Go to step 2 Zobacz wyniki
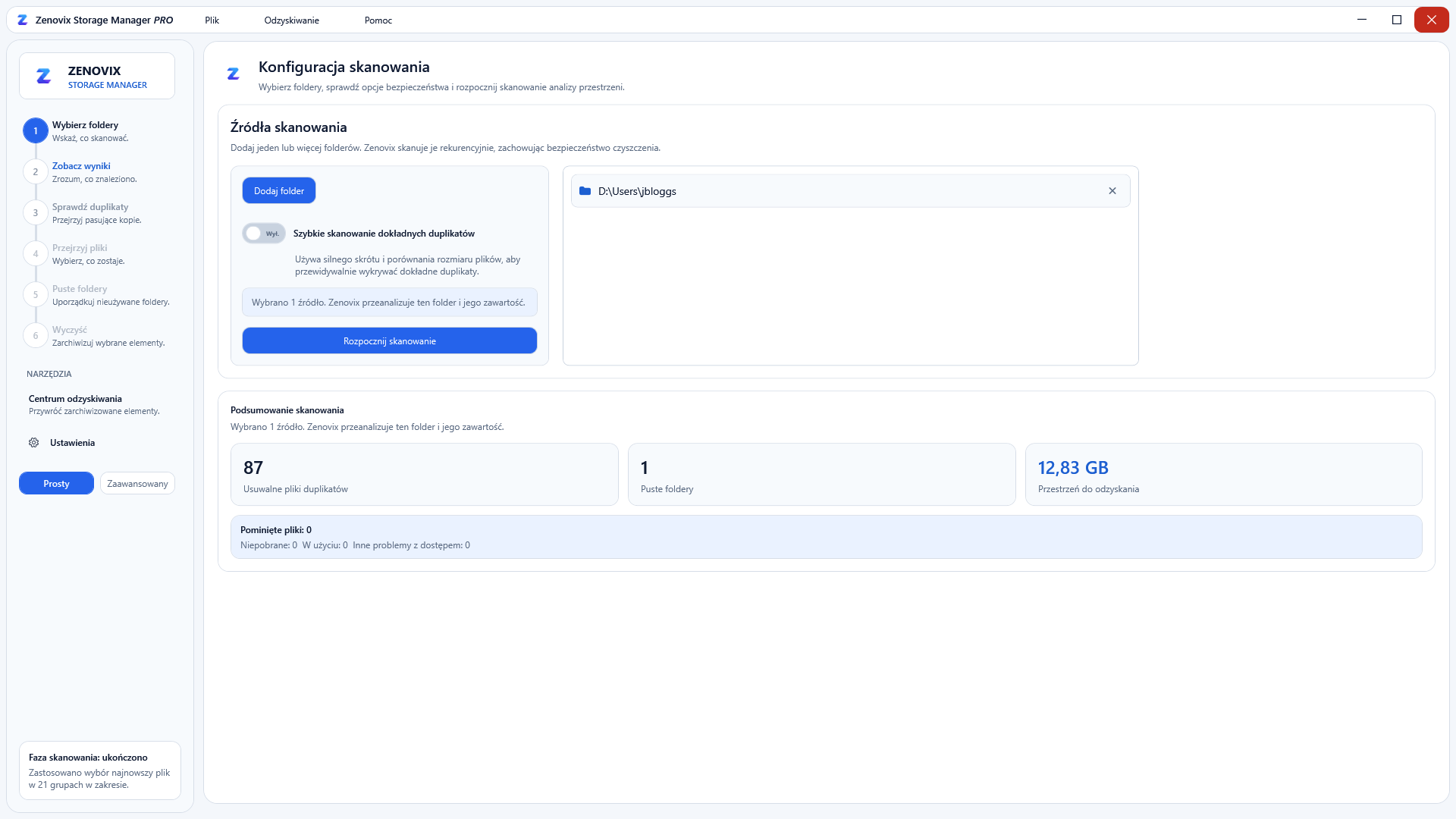Image resolution: width=1456 pixels, height=819 pixels. click(x=81, y=166)
